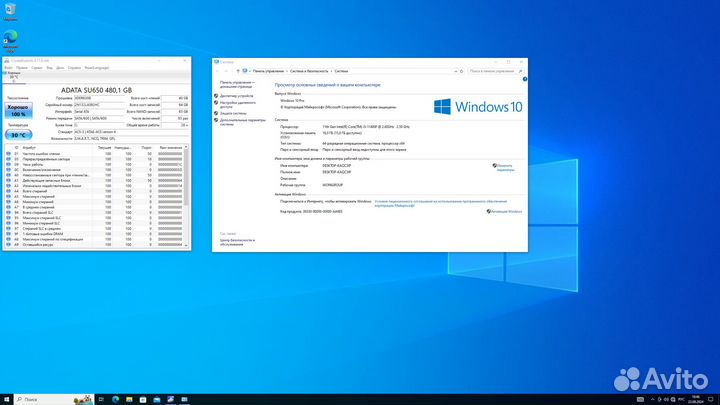The width and height of the screenshot is (720, 405).
Task: Open address bar history dropdown arrow
Action: point(456,71)
